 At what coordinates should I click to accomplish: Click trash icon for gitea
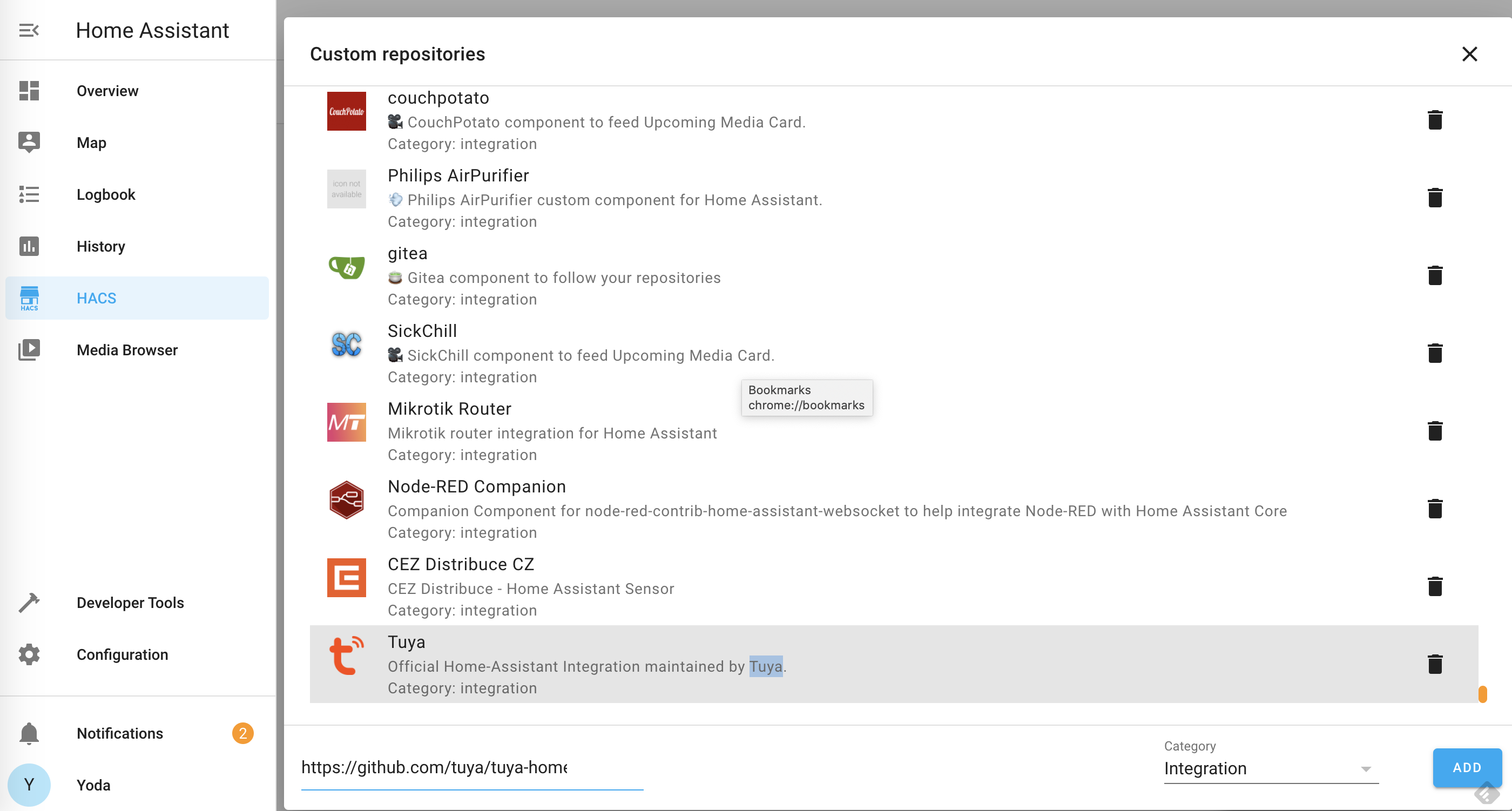1435,275
